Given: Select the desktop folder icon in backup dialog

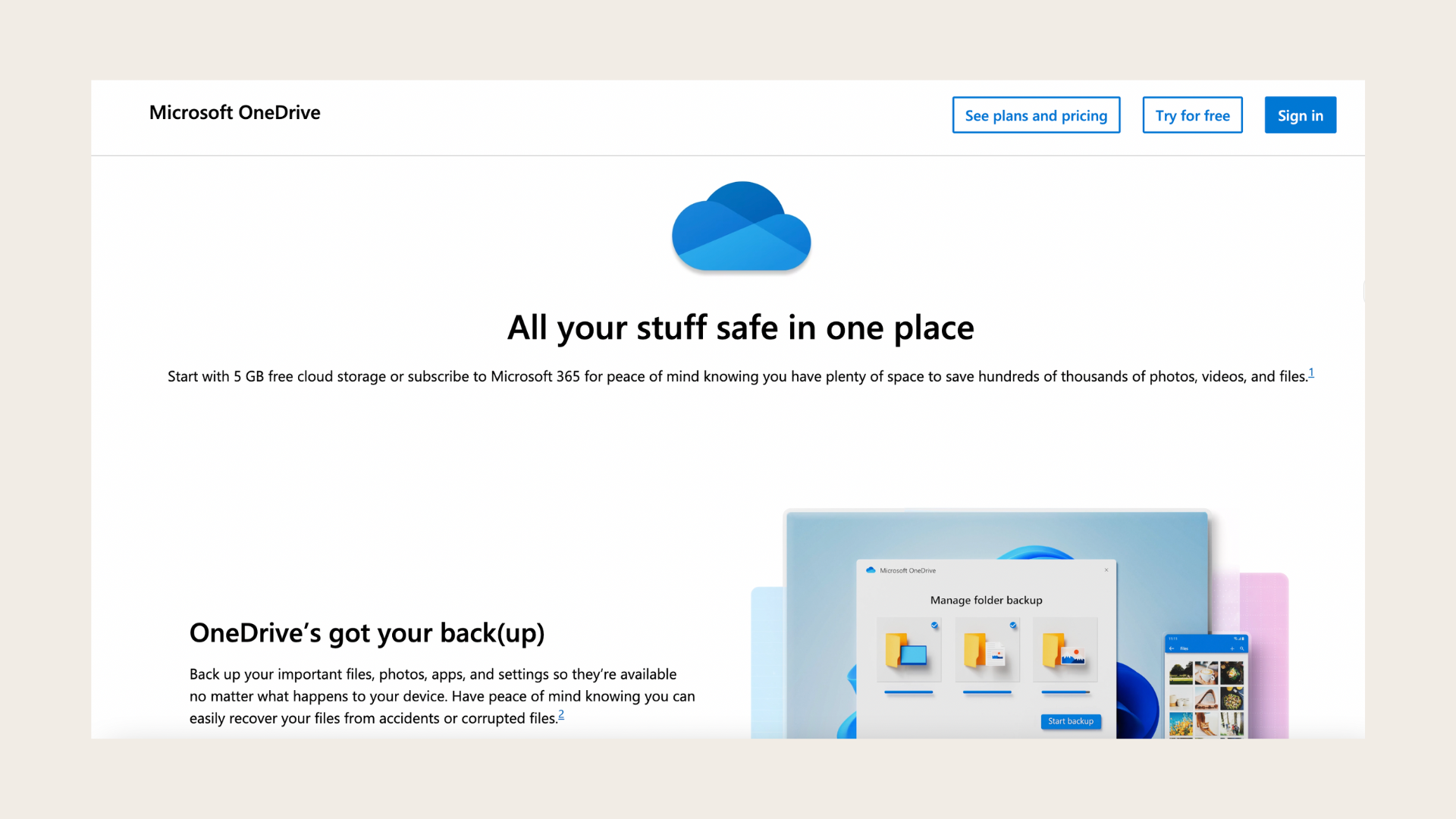Looking at the screenshot, I should click(x=908, y=651).
